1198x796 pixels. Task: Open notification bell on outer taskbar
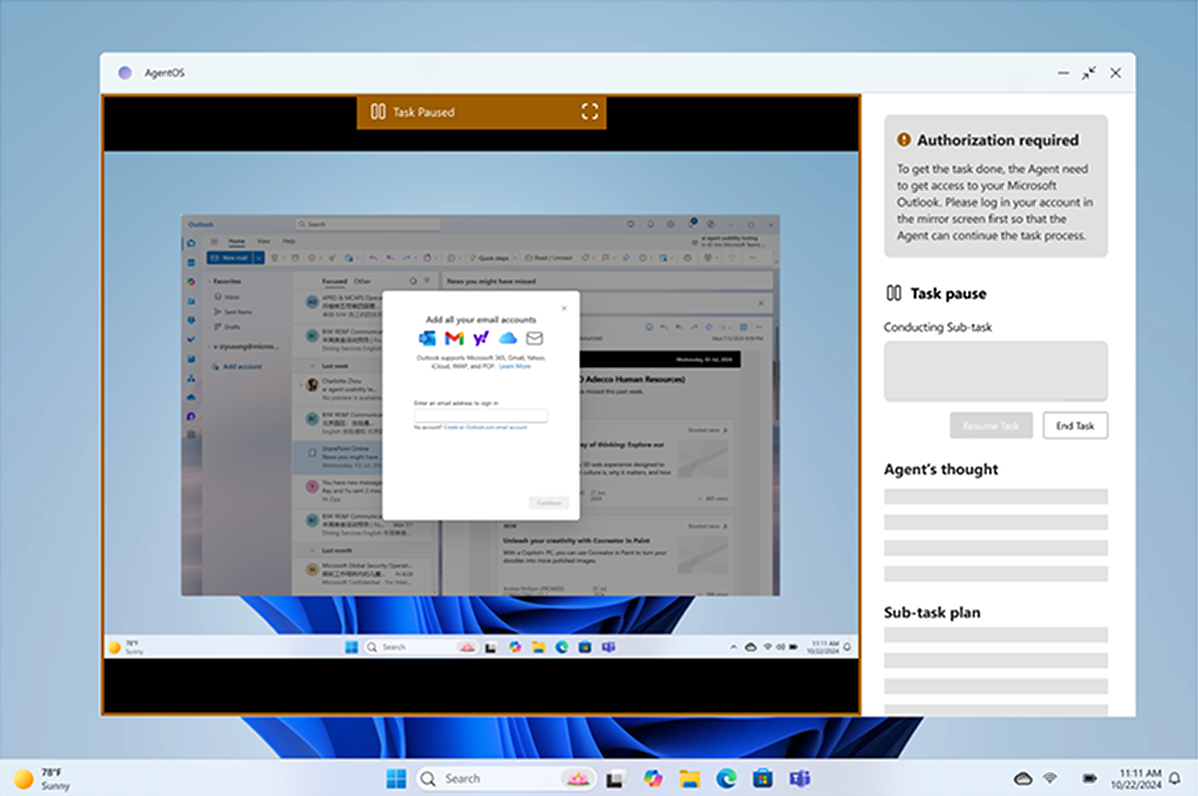(x=1174, y=778)
